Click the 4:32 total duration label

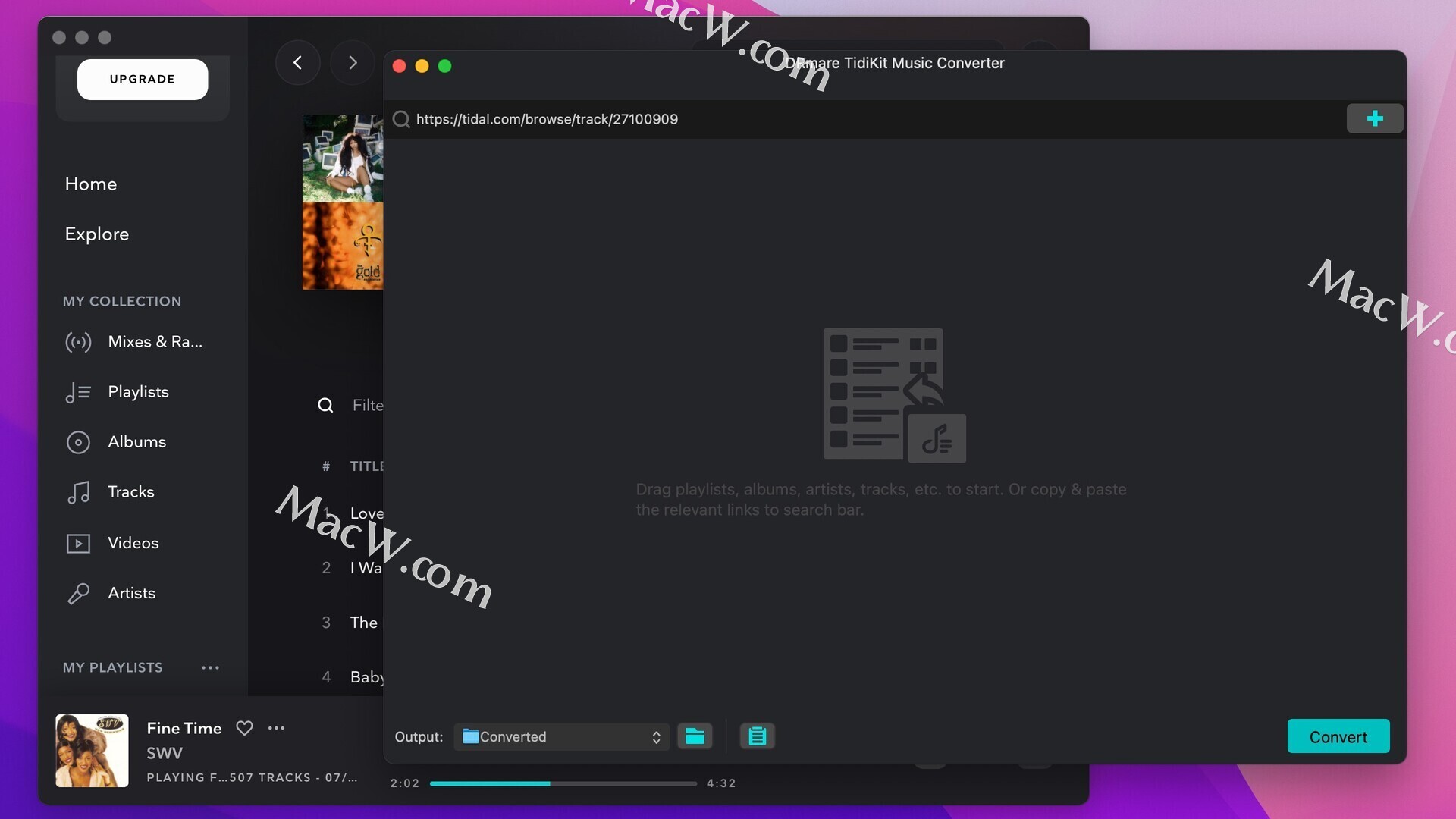pyautogui.click(x=721, y=783)
